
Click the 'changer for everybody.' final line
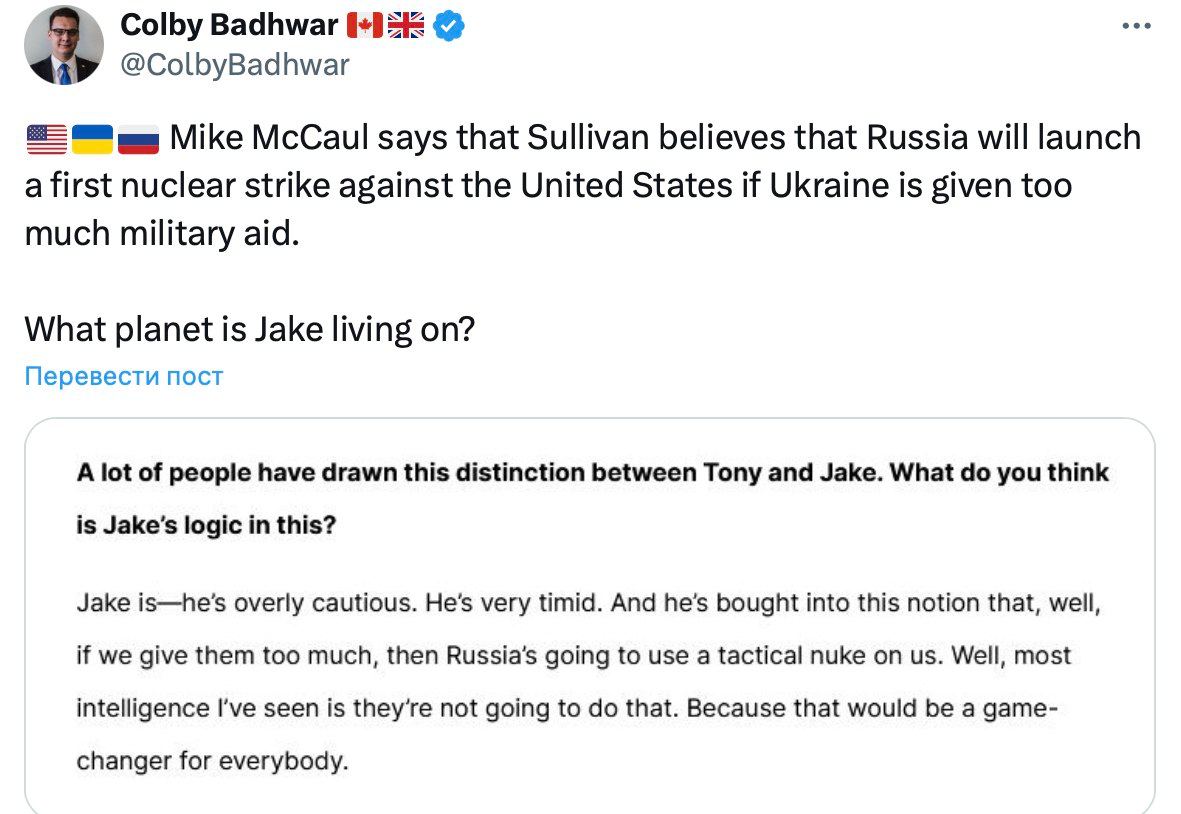coord(213,760)
